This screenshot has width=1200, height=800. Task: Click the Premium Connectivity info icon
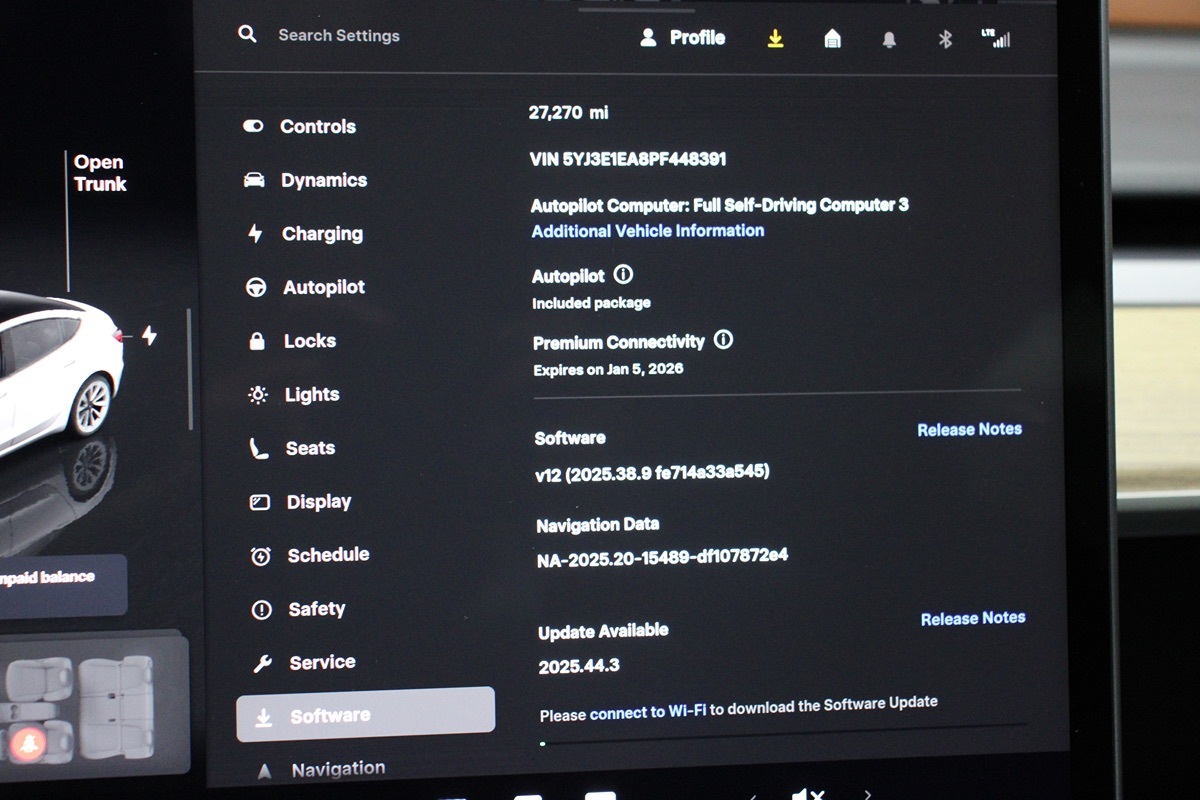coord(723,340)
